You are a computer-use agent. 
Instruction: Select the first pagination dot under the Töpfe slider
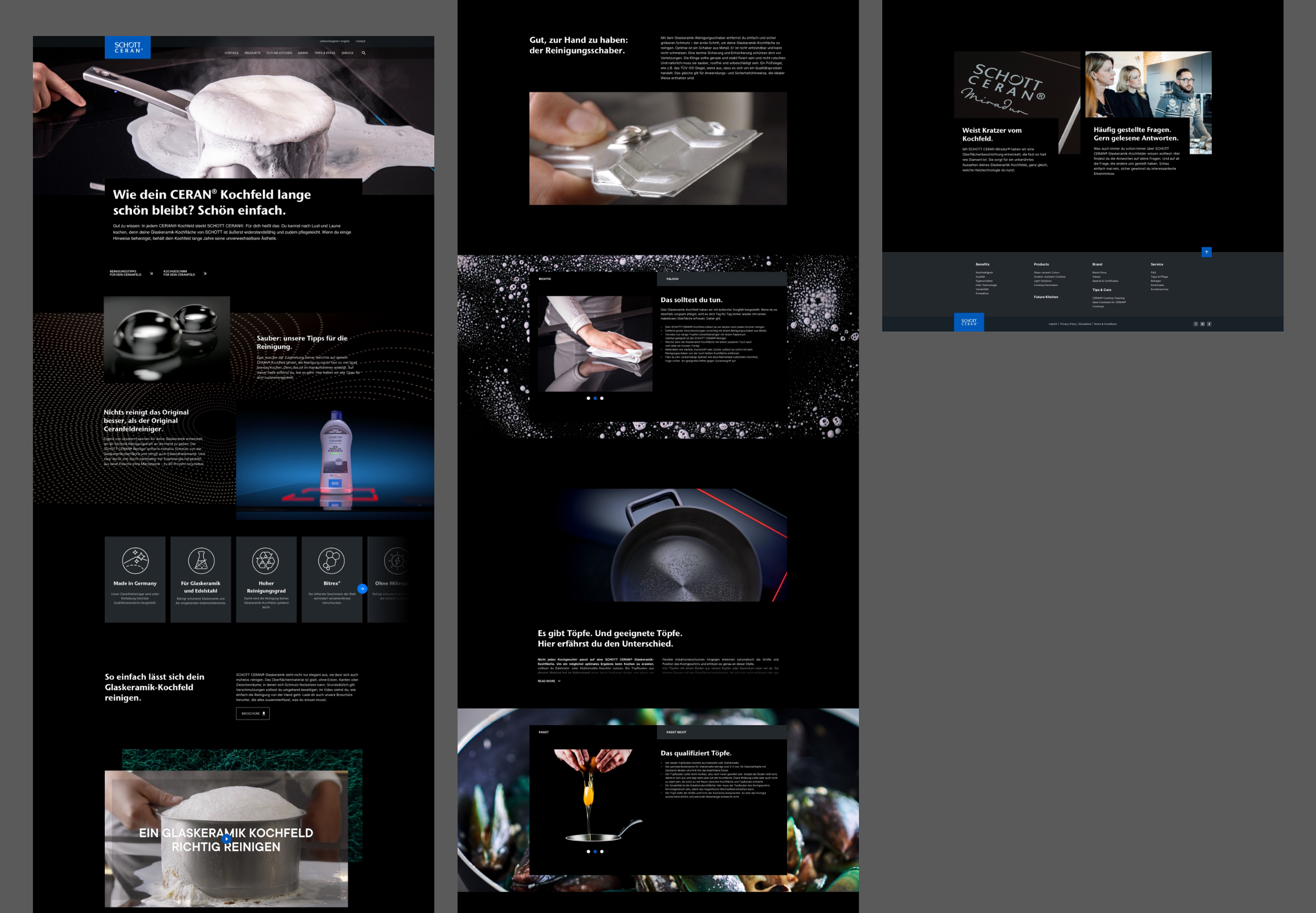tap(590, 852)
